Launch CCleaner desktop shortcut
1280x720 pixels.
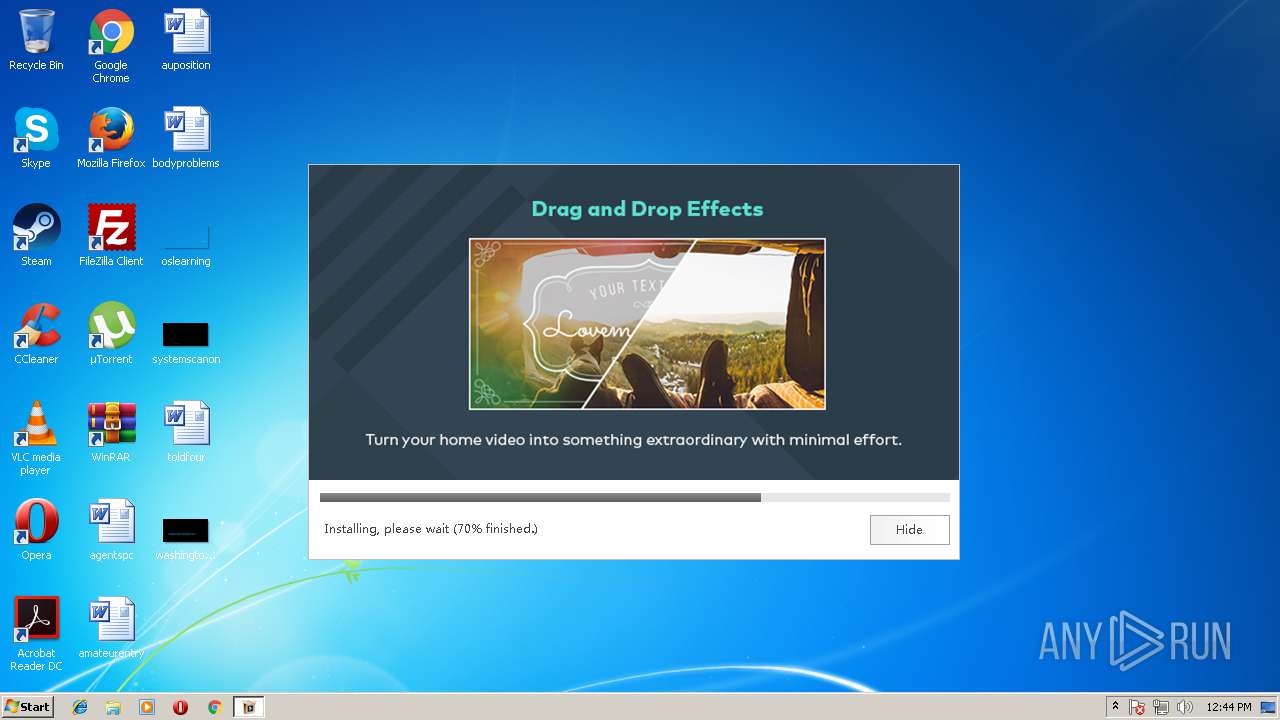pos(36,335)
